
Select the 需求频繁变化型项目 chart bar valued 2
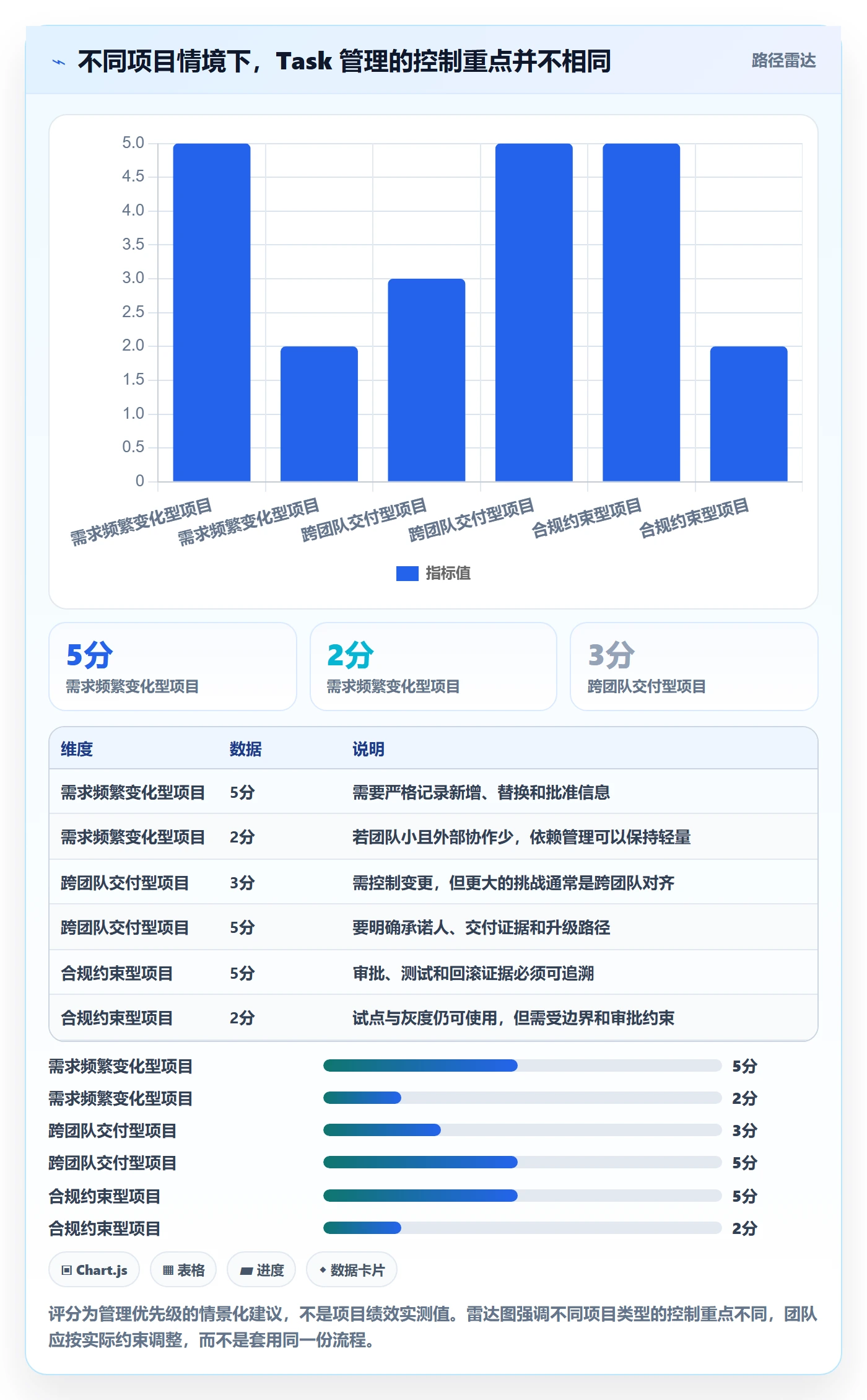(319, 414)
